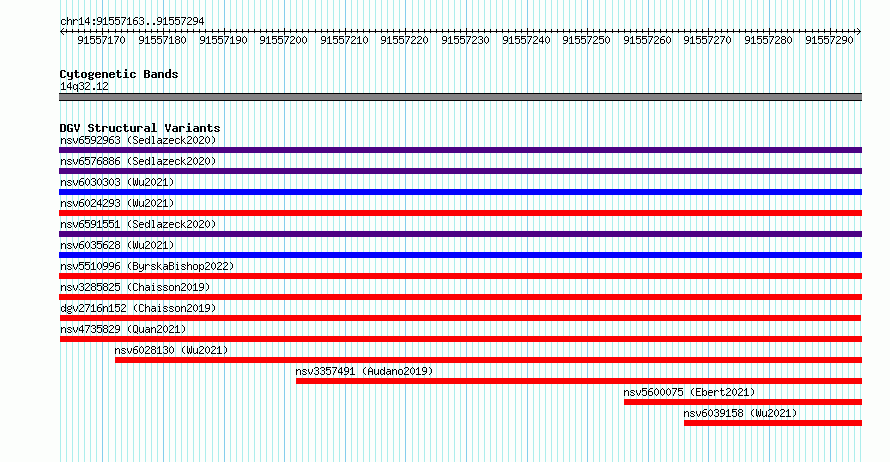Click the nsv3357491 (Audano2019) label
This screenshot has height=462, width=890.
(364, 371)
